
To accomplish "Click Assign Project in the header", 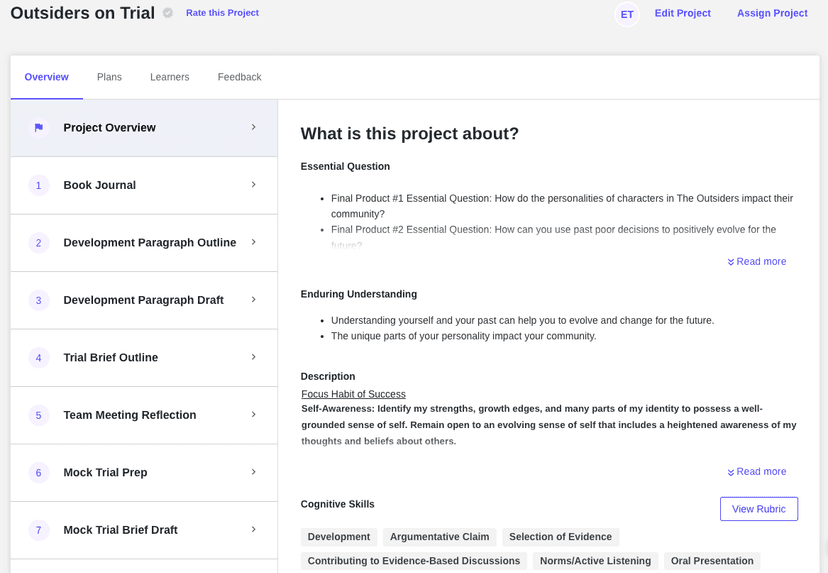I will pos(772,13).
